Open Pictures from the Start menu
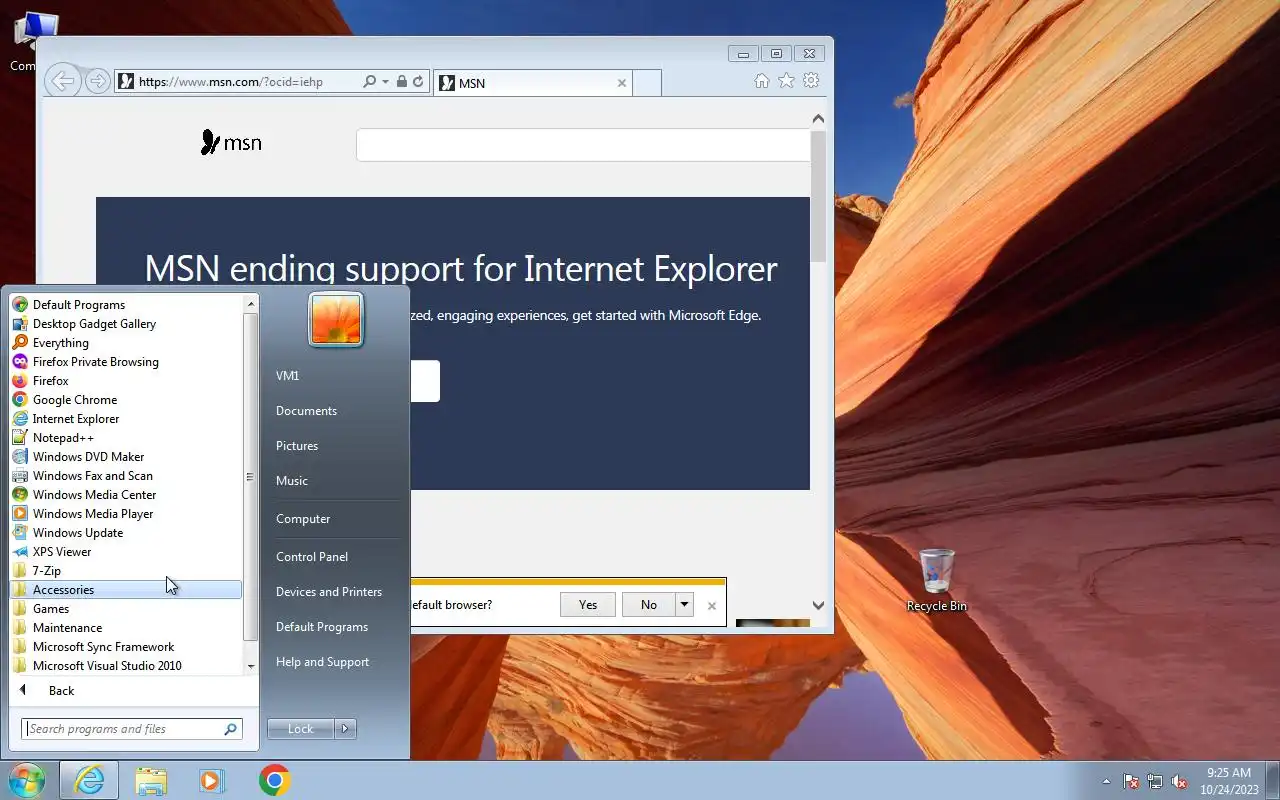Screen dimensions: 1280x800 coord(335,446)
